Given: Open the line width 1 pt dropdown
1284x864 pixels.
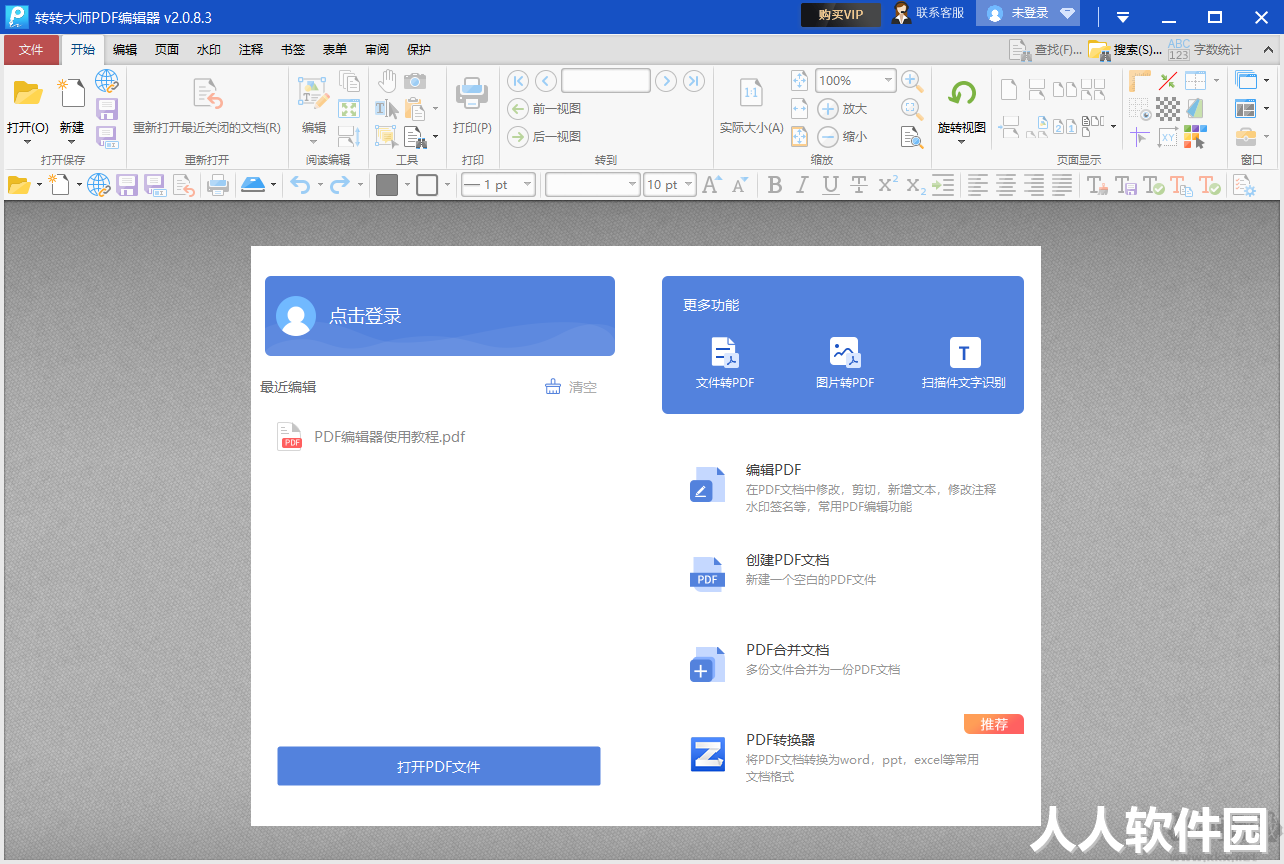Looking at the screenshot, I should pos(527,184).
